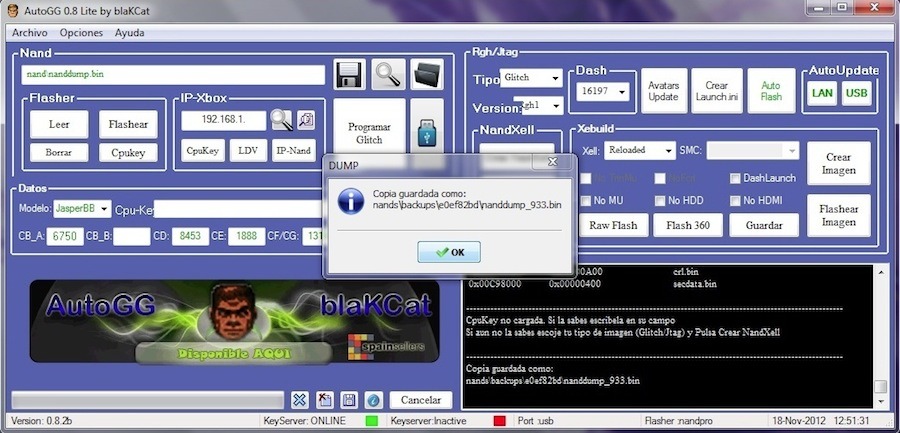Enable the No MU checkbox

(x=585, y=201)
